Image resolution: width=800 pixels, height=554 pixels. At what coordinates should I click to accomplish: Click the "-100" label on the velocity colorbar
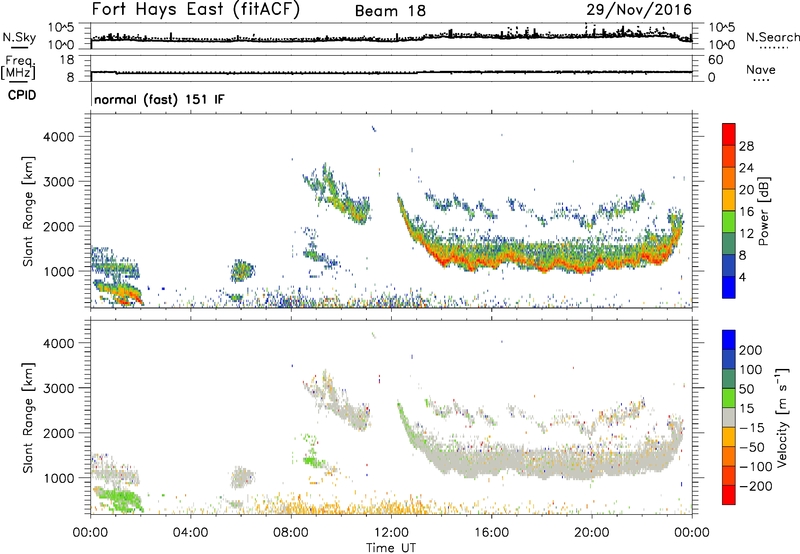tap(756, 467)
